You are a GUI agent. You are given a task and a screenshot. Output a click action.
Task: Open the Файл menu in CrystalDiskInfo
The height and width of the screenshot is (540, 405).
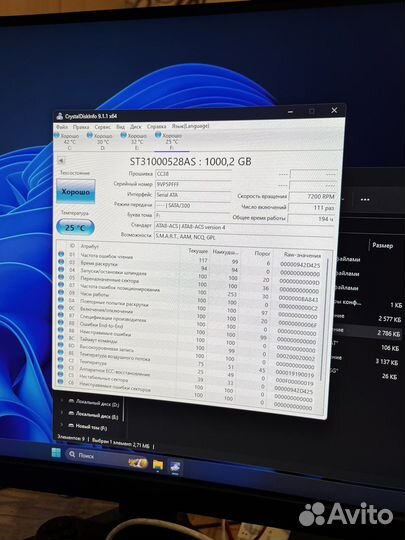coord(62,127)
